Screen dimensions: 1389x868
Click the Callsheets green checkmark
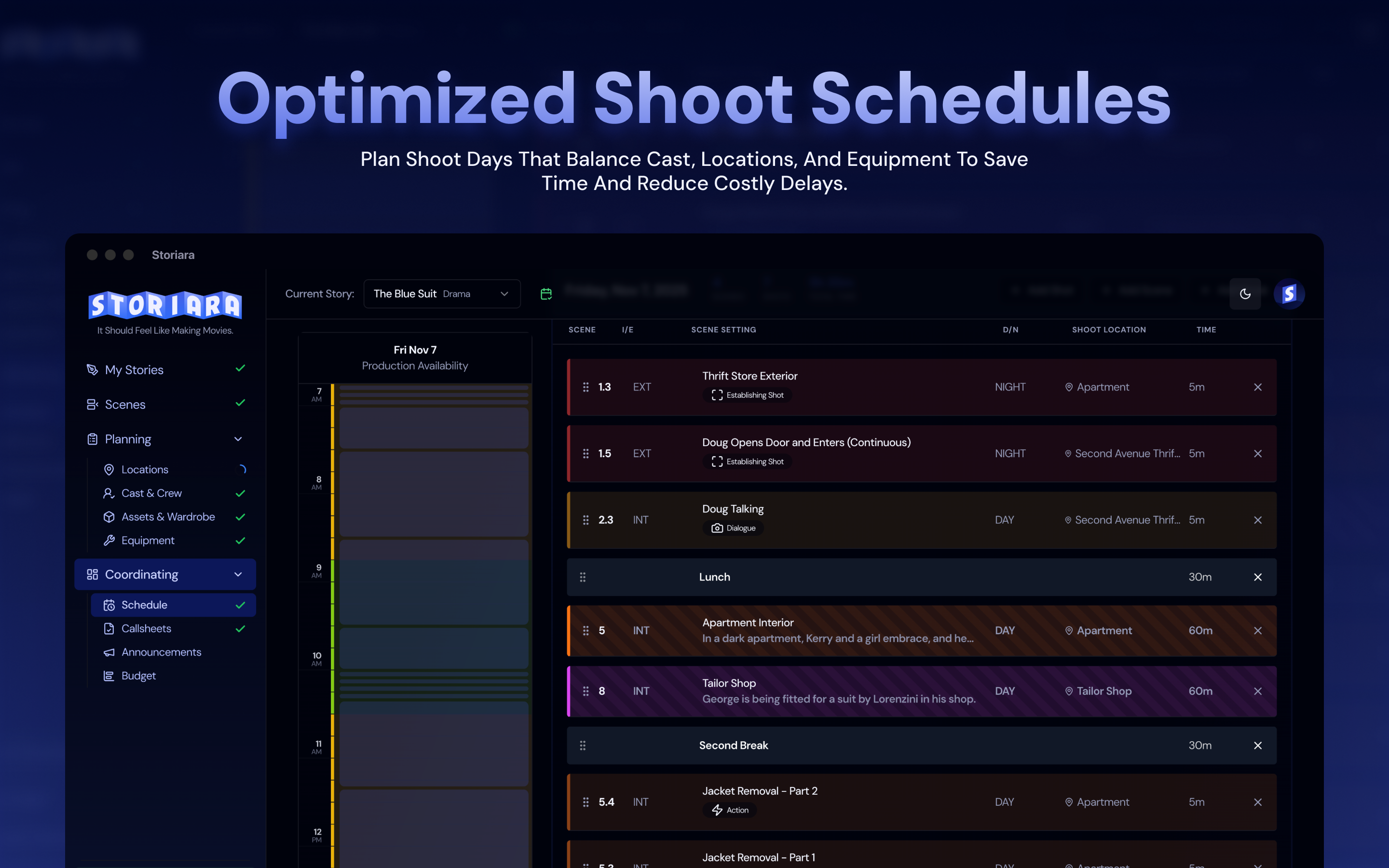click(241, 629)
